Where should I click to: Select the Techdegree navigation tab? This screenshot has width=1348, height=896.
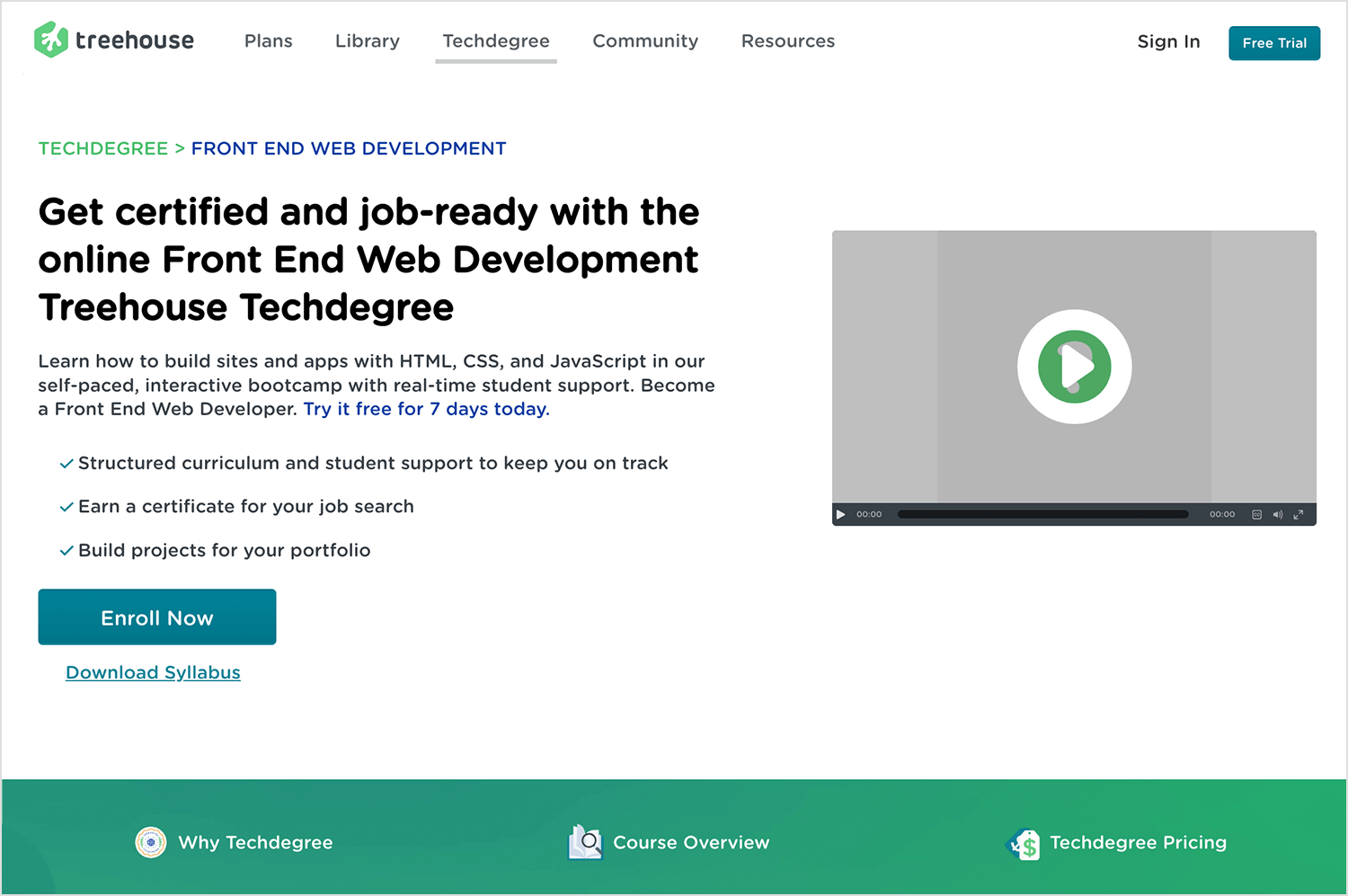tap(496, 41)
